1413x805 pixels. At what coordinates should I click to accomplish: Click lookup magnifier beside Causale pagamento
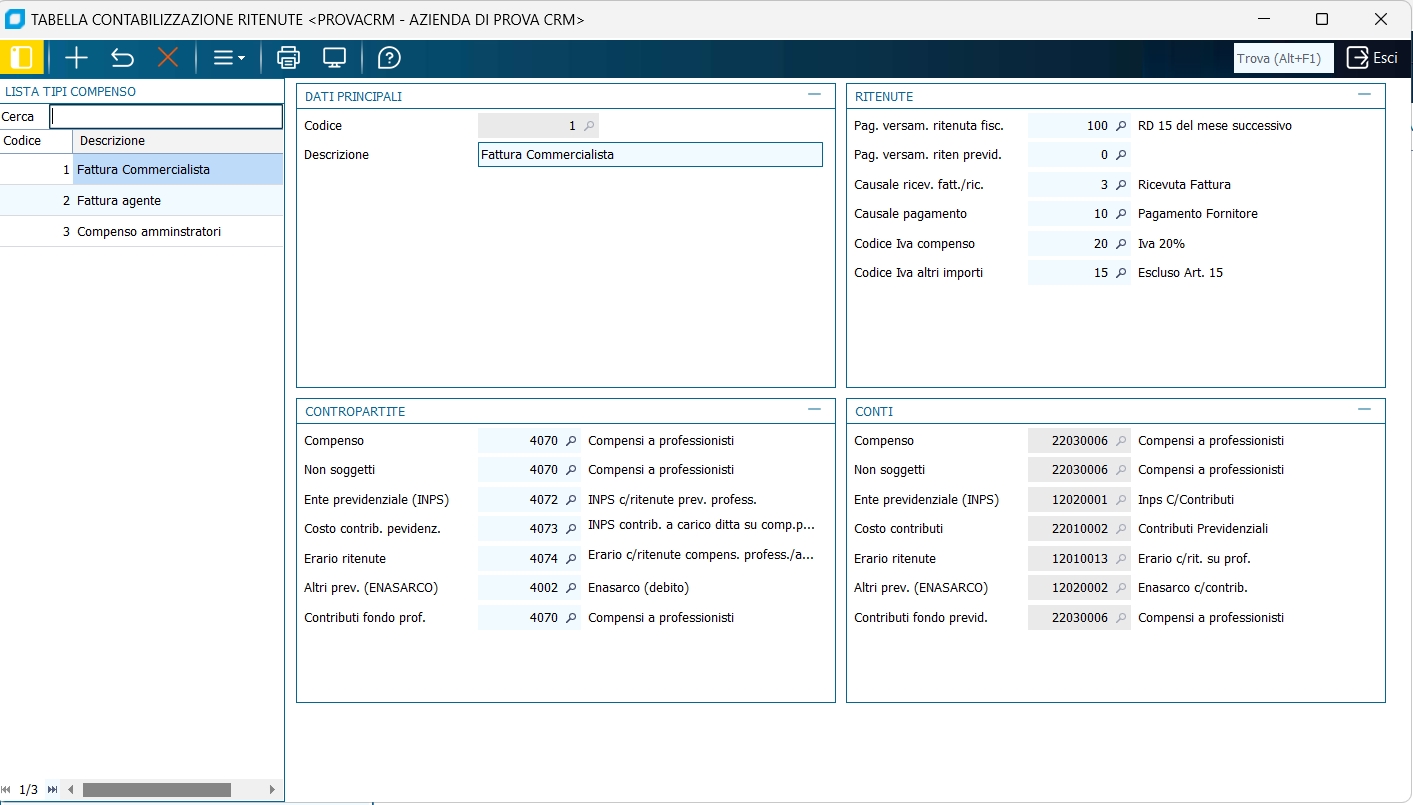(1121, 214)
